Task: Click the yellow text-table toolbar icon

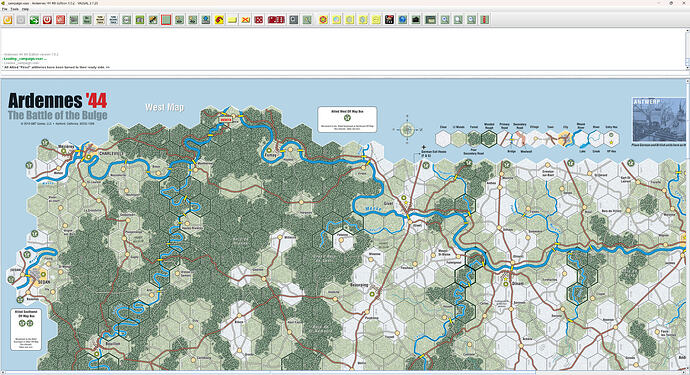Action: [x=100, y=19]
